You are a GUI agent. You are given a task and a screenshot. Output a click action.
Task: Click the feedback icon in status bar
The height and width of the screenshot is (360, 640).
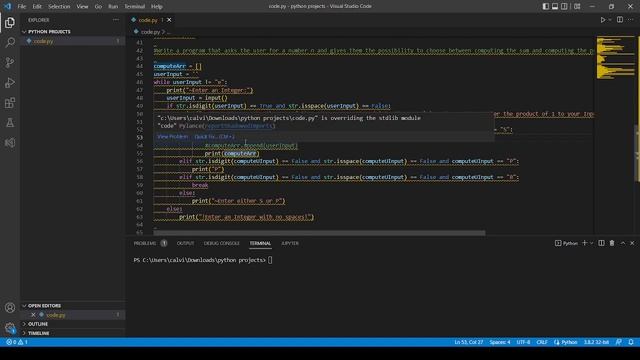click(619, 342)
